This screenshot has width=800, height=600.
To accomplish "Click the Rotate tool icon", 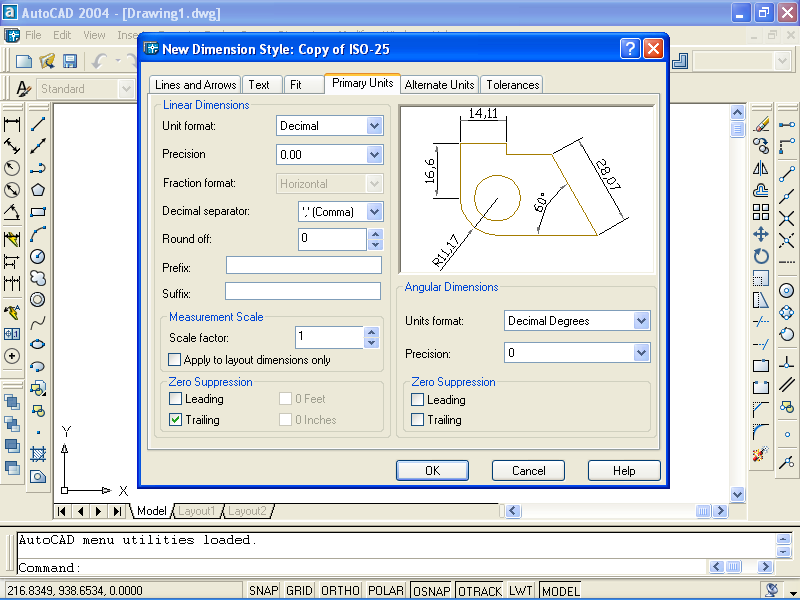I will [761, 256].
